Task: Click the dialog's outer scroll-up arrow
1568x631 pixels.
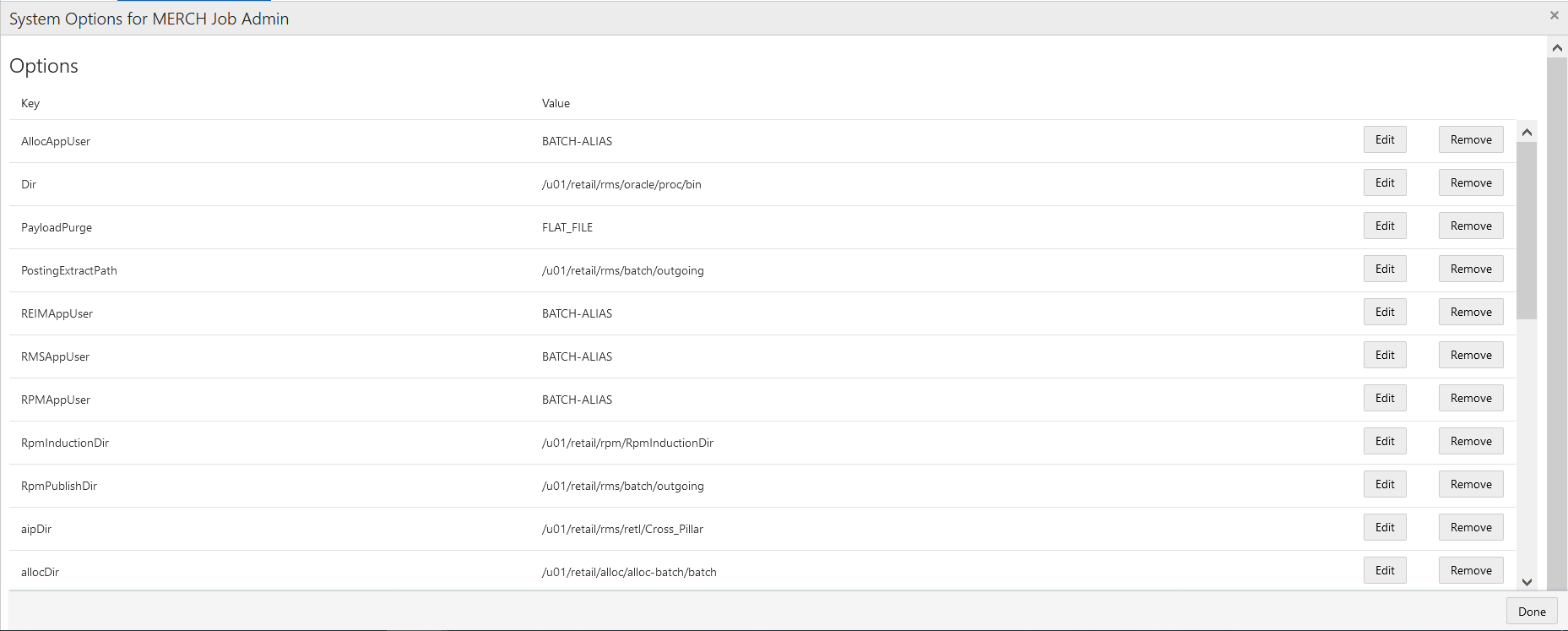Action: tap(1557, 48)
